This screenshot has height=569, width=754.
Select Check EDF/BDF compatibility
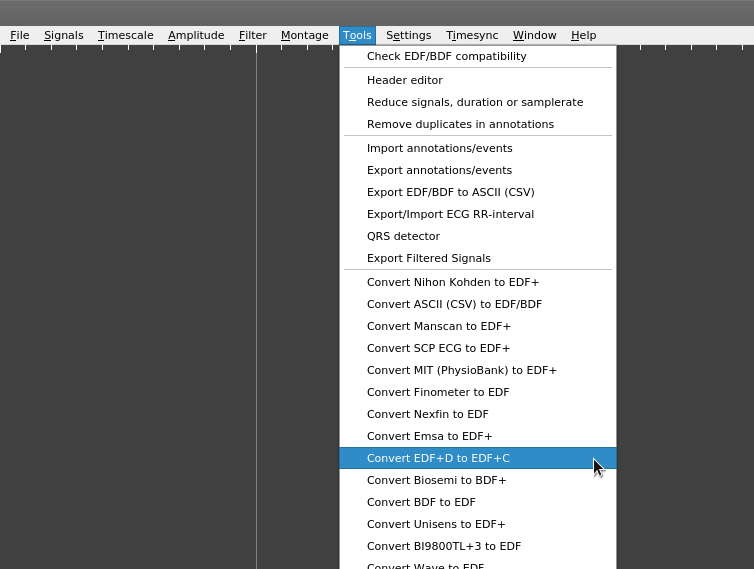(x=446, y=57)
